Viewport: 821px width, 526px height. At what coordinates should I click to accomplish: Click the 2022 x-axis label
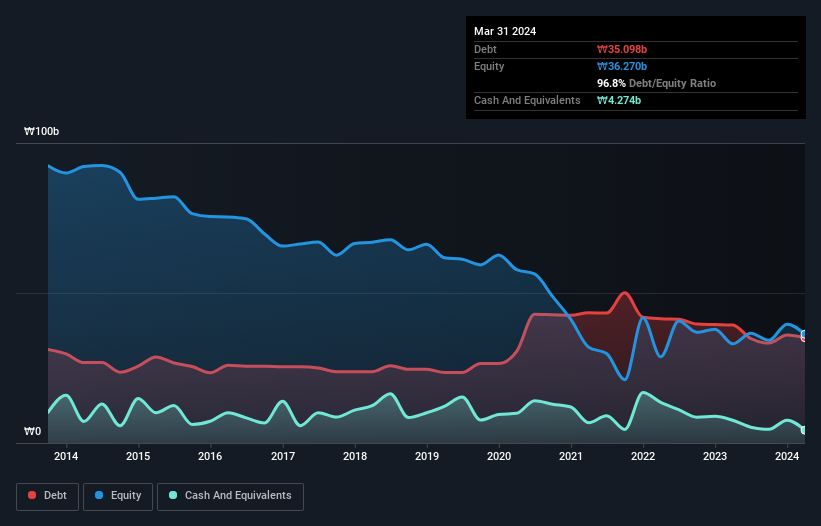click(643, 456)
